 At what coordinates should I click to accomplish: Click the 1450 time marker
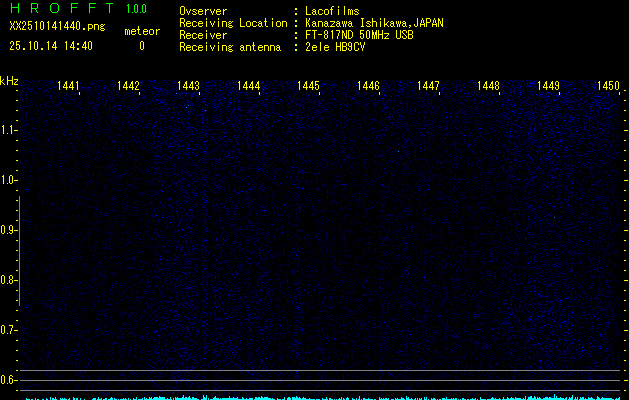point(608,87)
